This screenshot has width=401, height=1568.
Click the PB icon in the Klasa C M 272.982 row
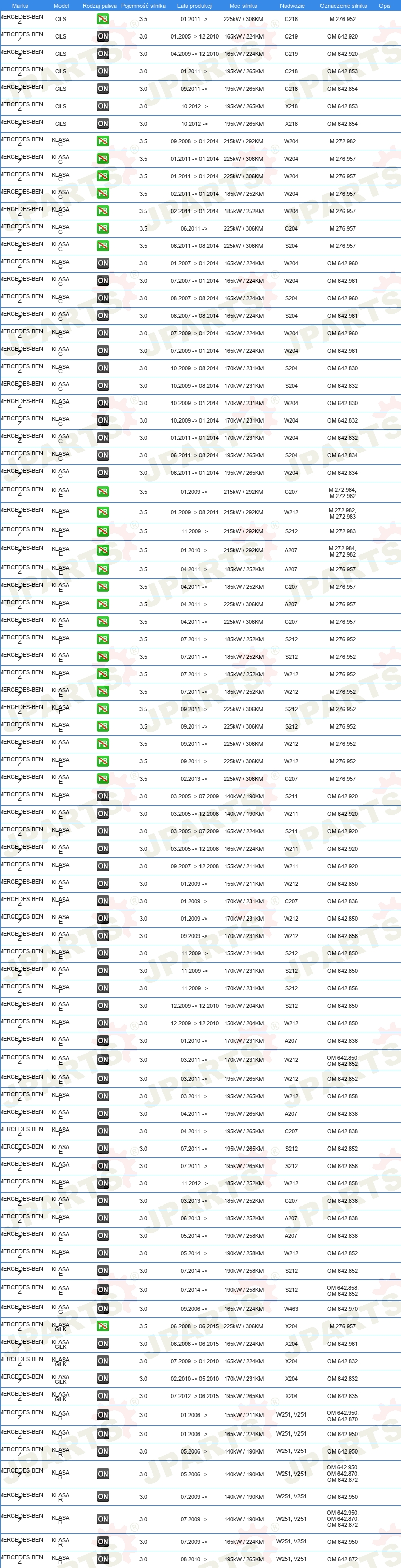[x=103, y=141]
